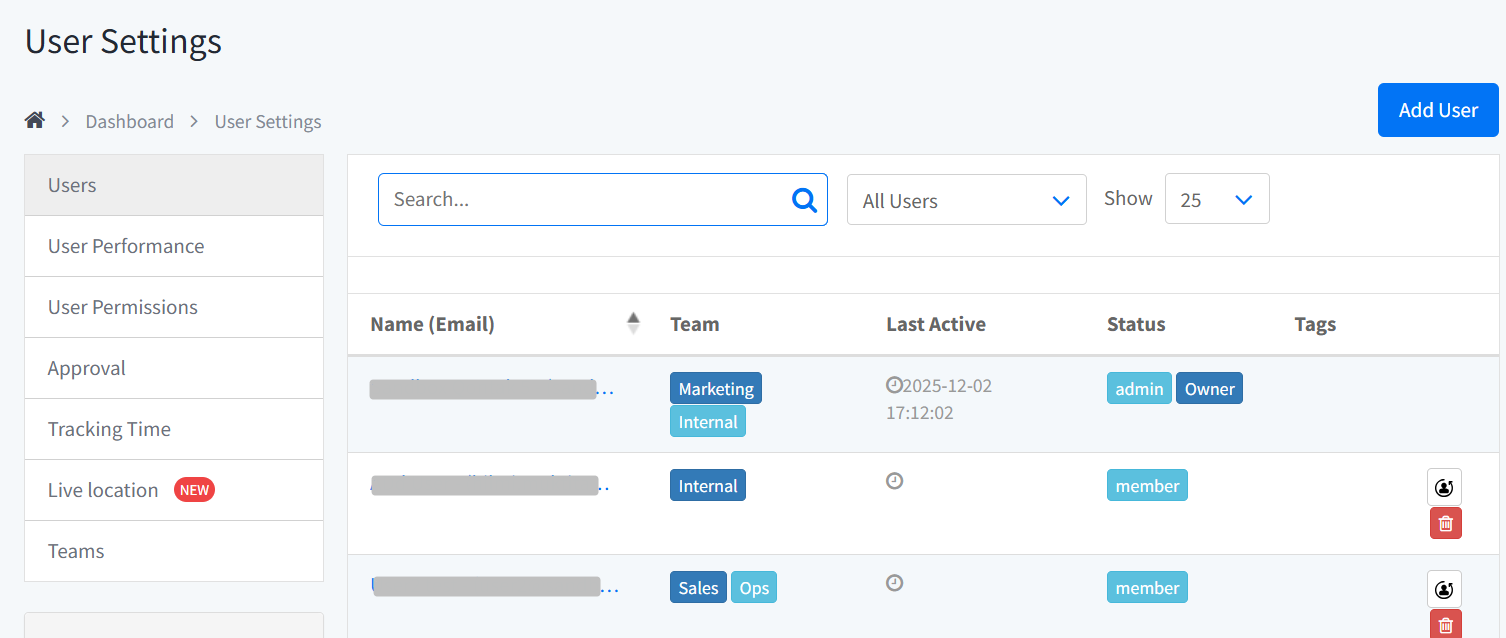Click the Name column sort arrows

(633, 323)
